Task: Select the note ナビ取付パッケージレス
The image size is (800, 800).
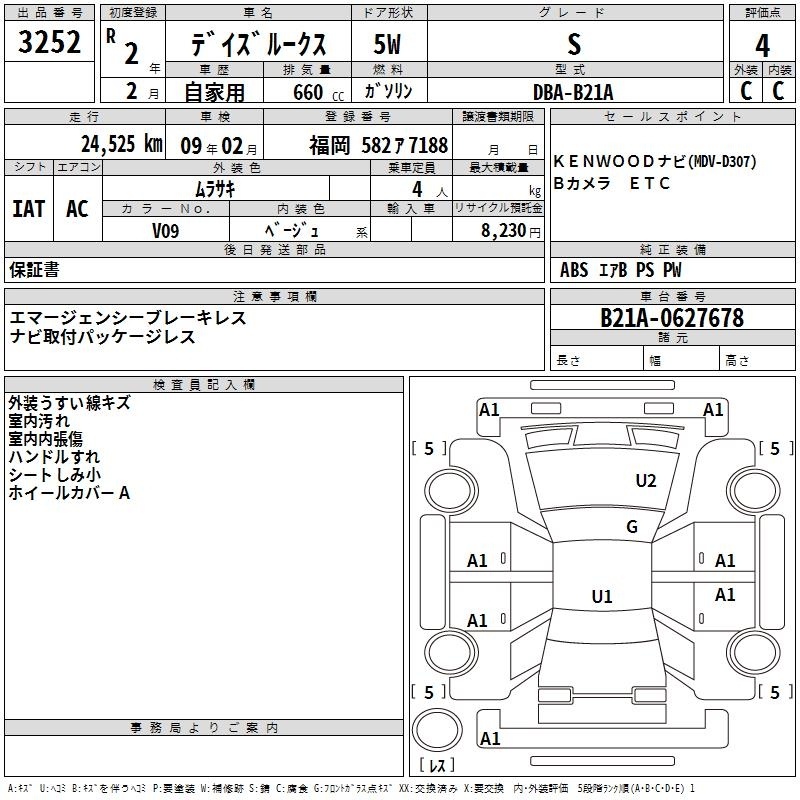Action: click(x=103, y=337)
